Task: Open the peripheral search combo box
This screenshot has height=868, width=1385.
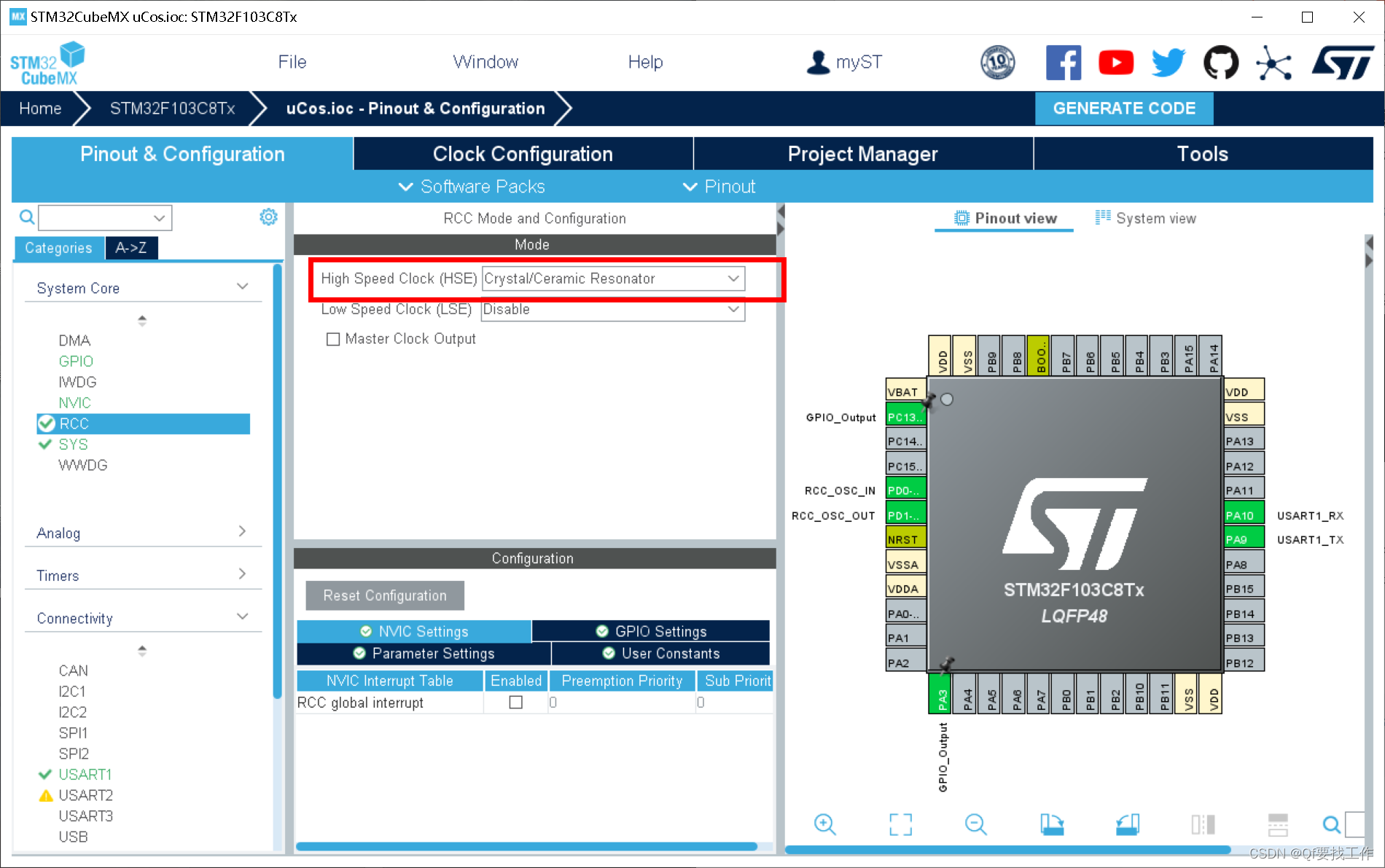Action: click(x=105, y=217)
